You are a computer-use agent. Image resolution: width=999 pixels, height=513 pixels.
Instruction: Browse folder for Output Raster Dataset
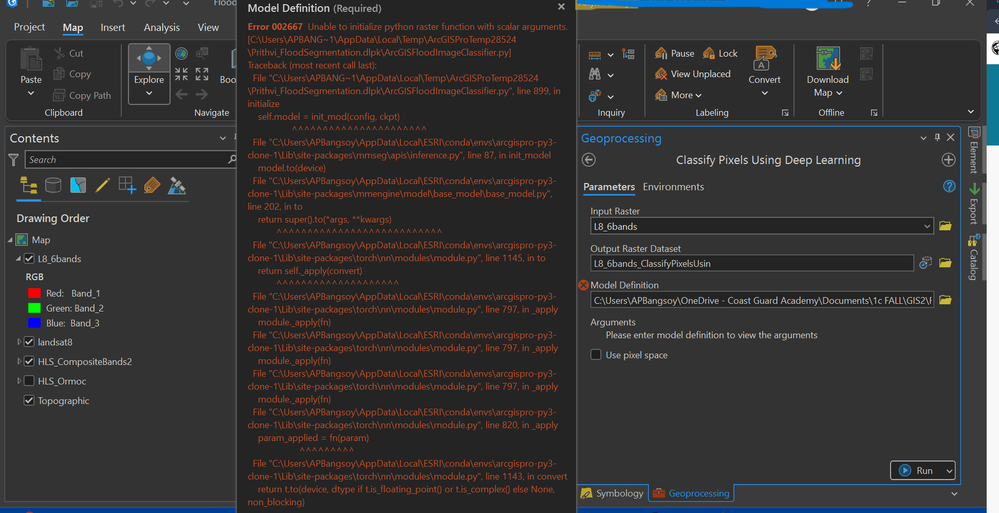(945, 263)
